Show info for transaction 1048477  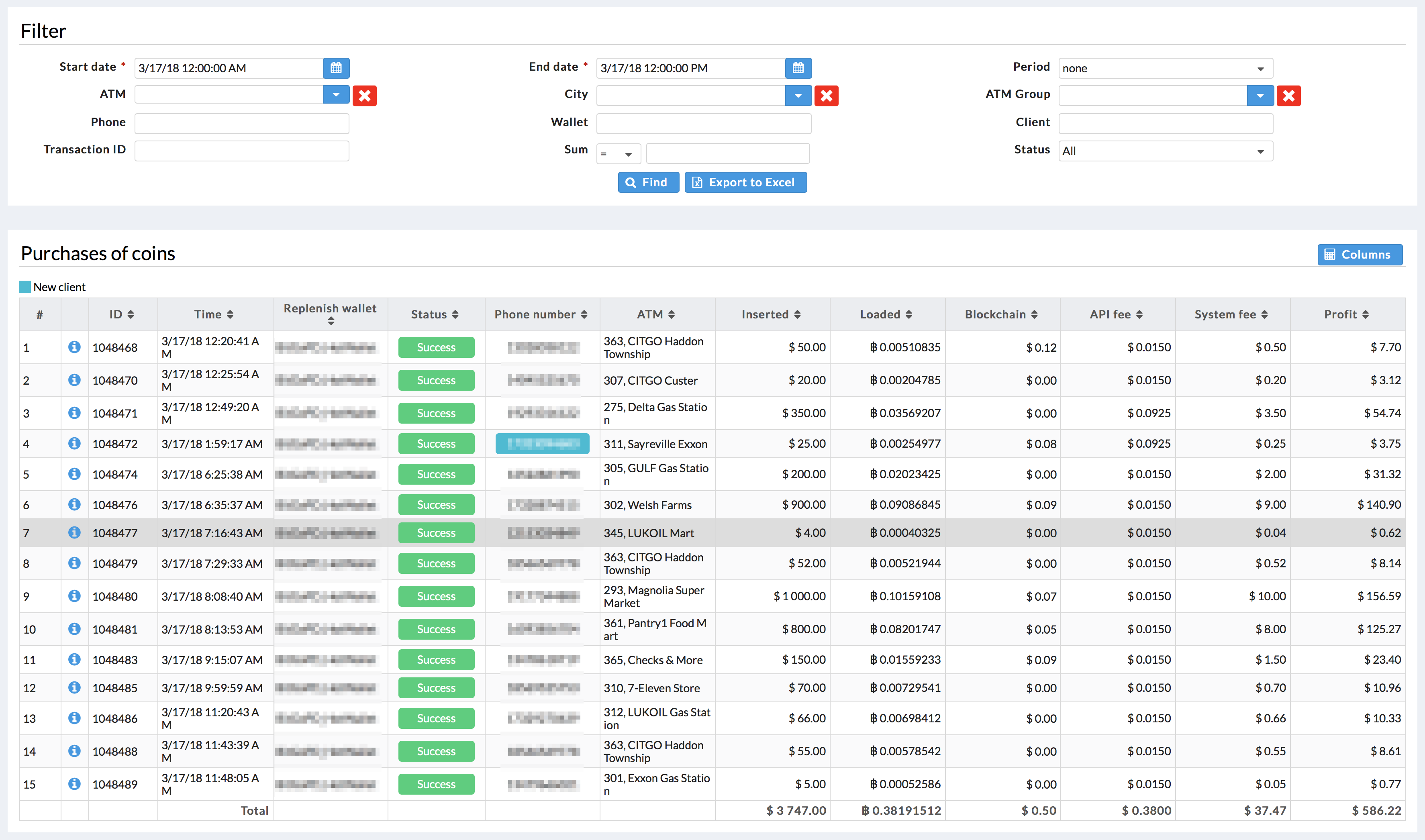tap(74, 533)
